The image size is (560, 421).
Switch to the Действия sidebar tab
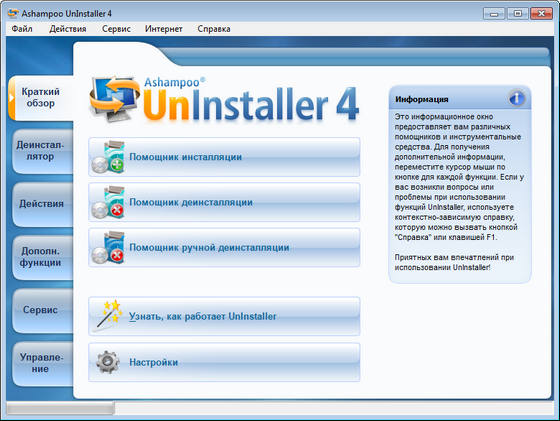(x=42, y=204)
